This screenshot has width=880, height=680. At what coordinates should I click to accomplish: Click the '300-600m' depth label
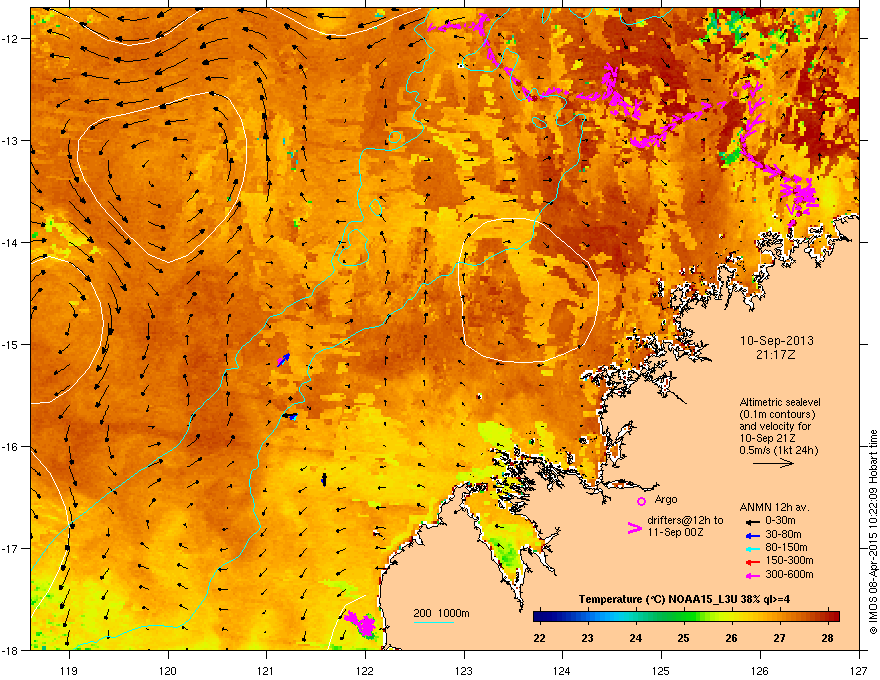(x=789, y=574)
